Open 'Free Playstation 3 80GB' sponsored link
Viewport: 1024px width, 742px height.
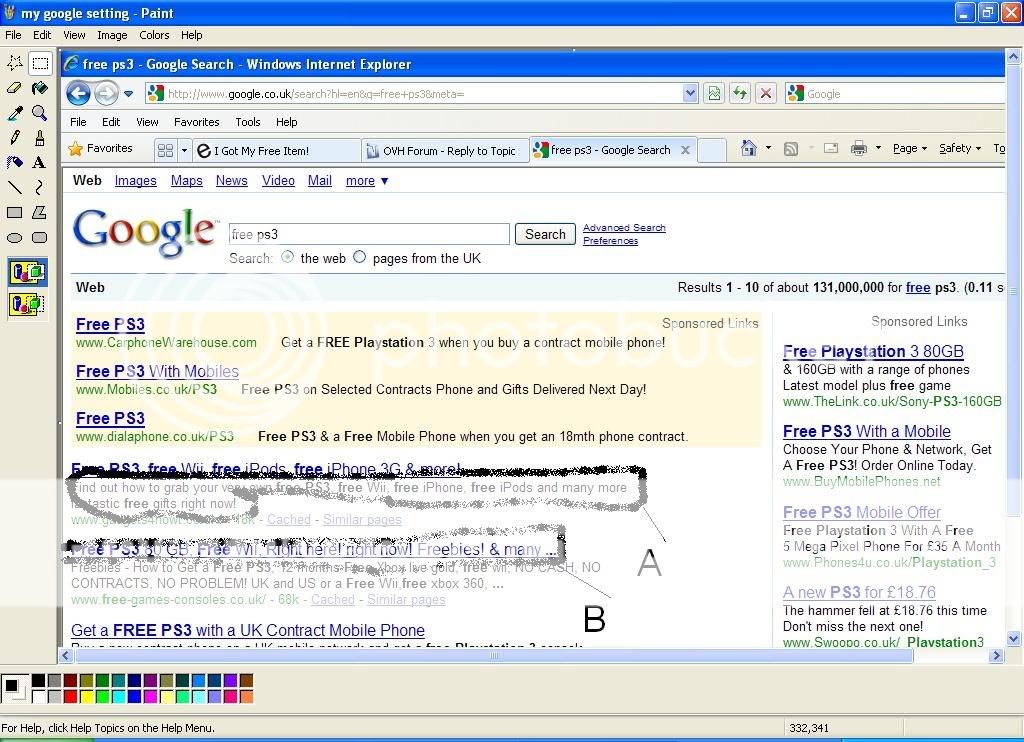[x=873, y=351]
